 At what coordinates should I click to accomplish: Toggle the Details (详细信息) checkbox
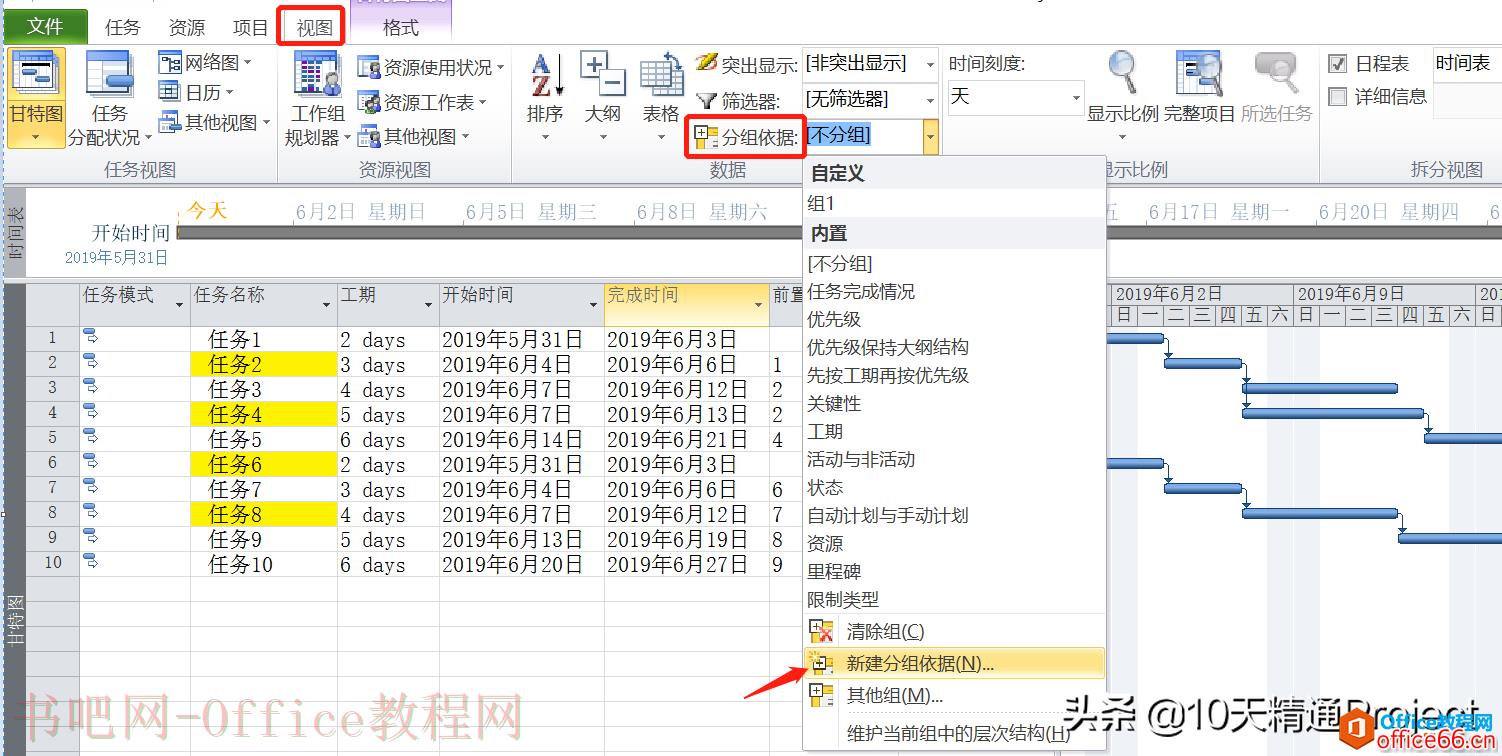1338,97
